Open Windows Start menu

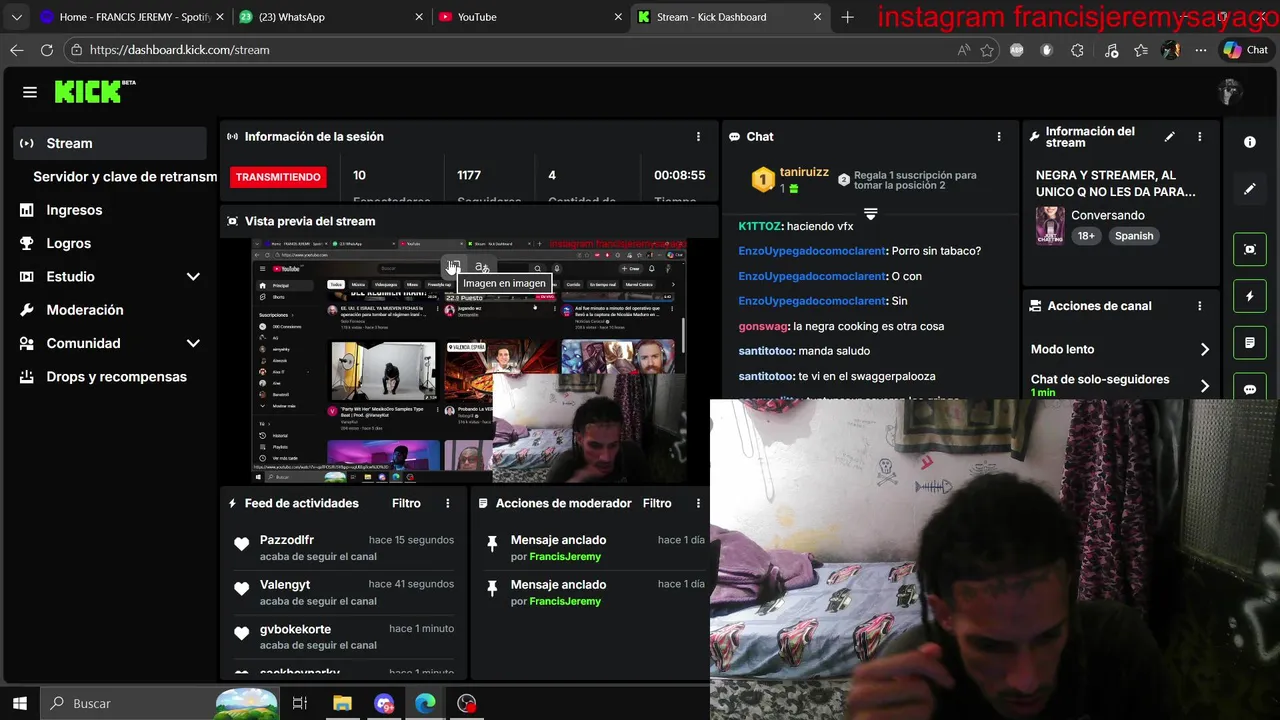tap(19, 703)
